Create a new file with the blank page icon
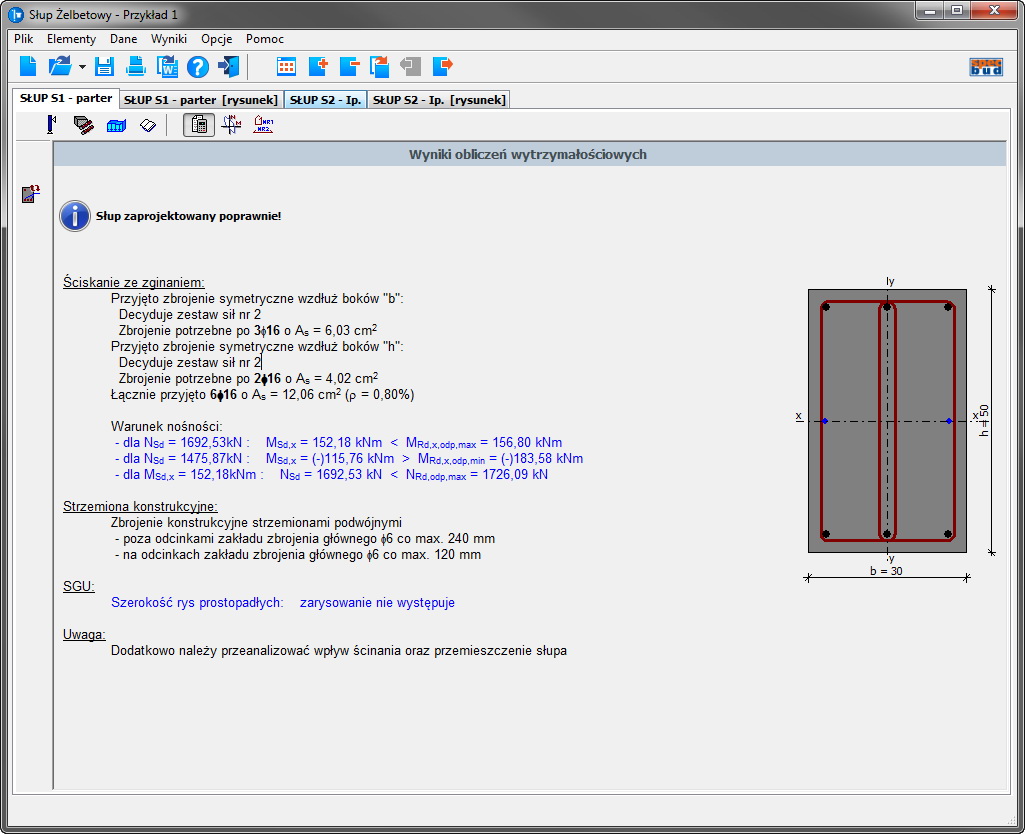 click(28, 67)
